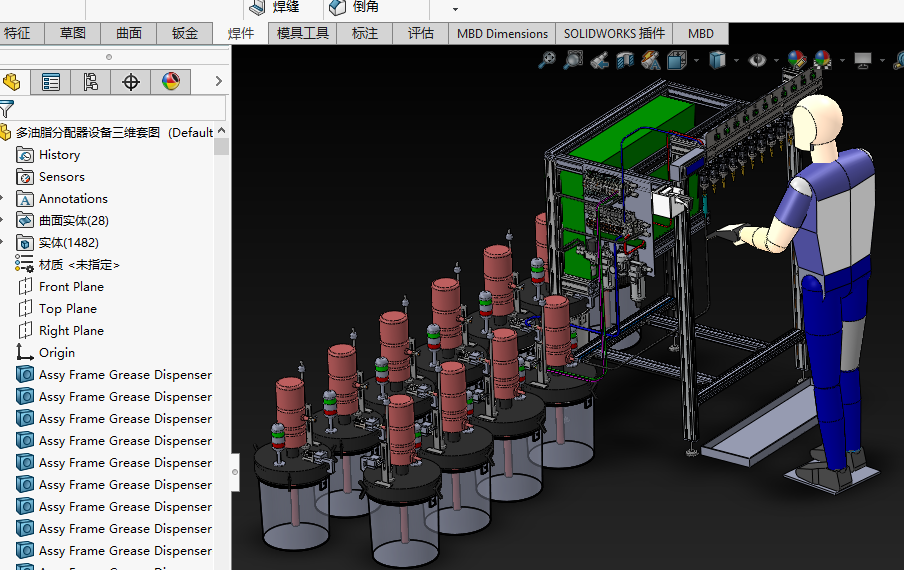
Task: Click the feature tree filter funnel
Action: 8,109
